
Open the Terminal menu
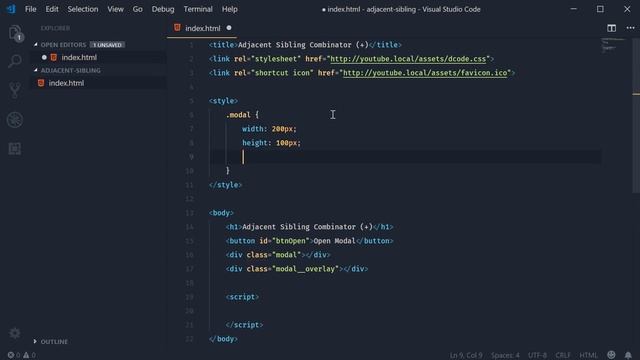tap(198, 9)
